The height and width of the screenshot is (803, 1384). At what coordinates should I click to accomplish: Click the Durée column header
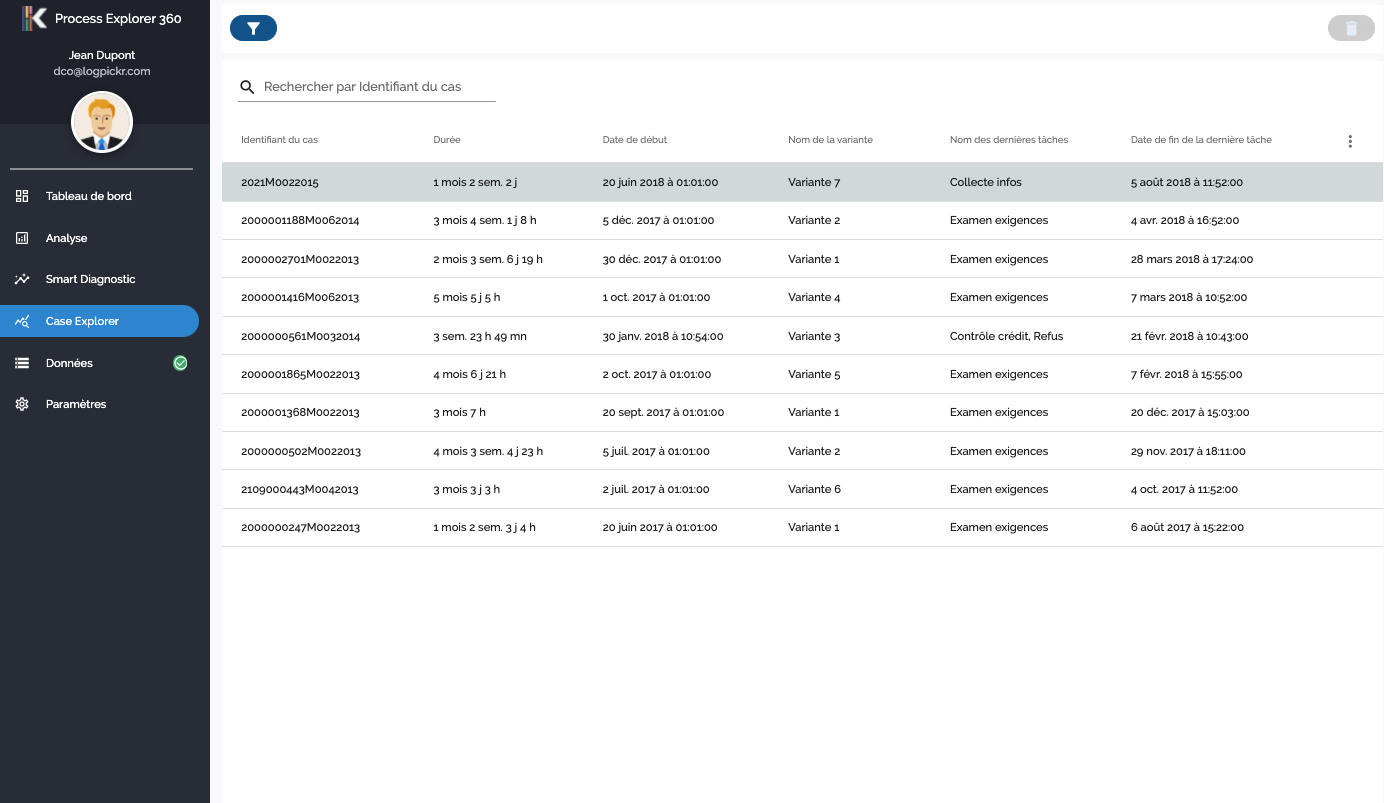point(446,140)
